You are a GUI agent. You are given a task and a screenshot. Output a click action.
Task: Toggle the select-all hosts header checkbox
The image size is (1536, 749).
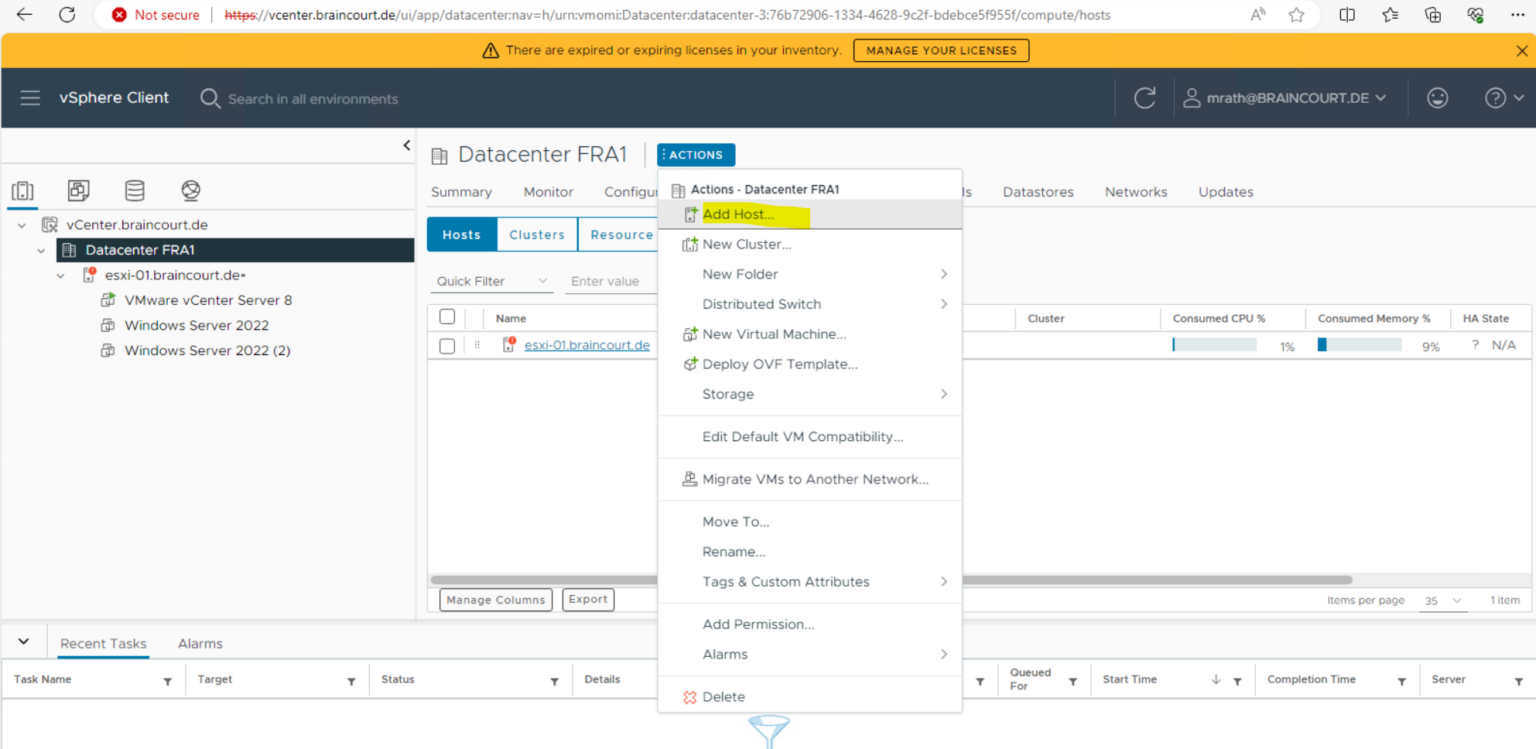pyautogui.click(x=447, y=317)
